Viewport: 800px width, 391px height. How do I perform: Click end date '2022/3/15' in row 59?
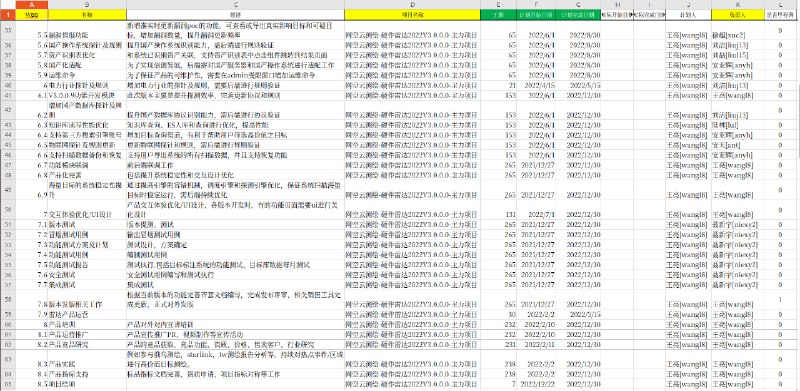click(578, 314)
